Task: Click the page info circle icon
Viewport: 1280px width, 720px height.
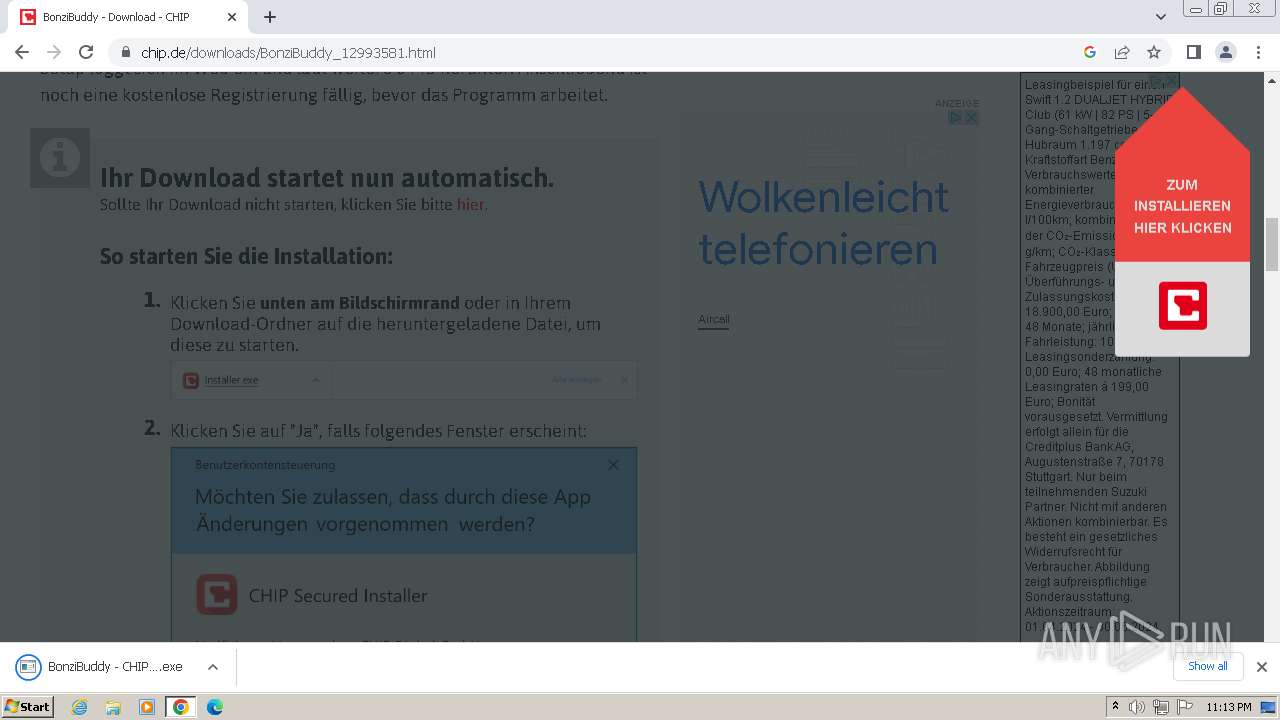Action: click(x=60, y=157)
